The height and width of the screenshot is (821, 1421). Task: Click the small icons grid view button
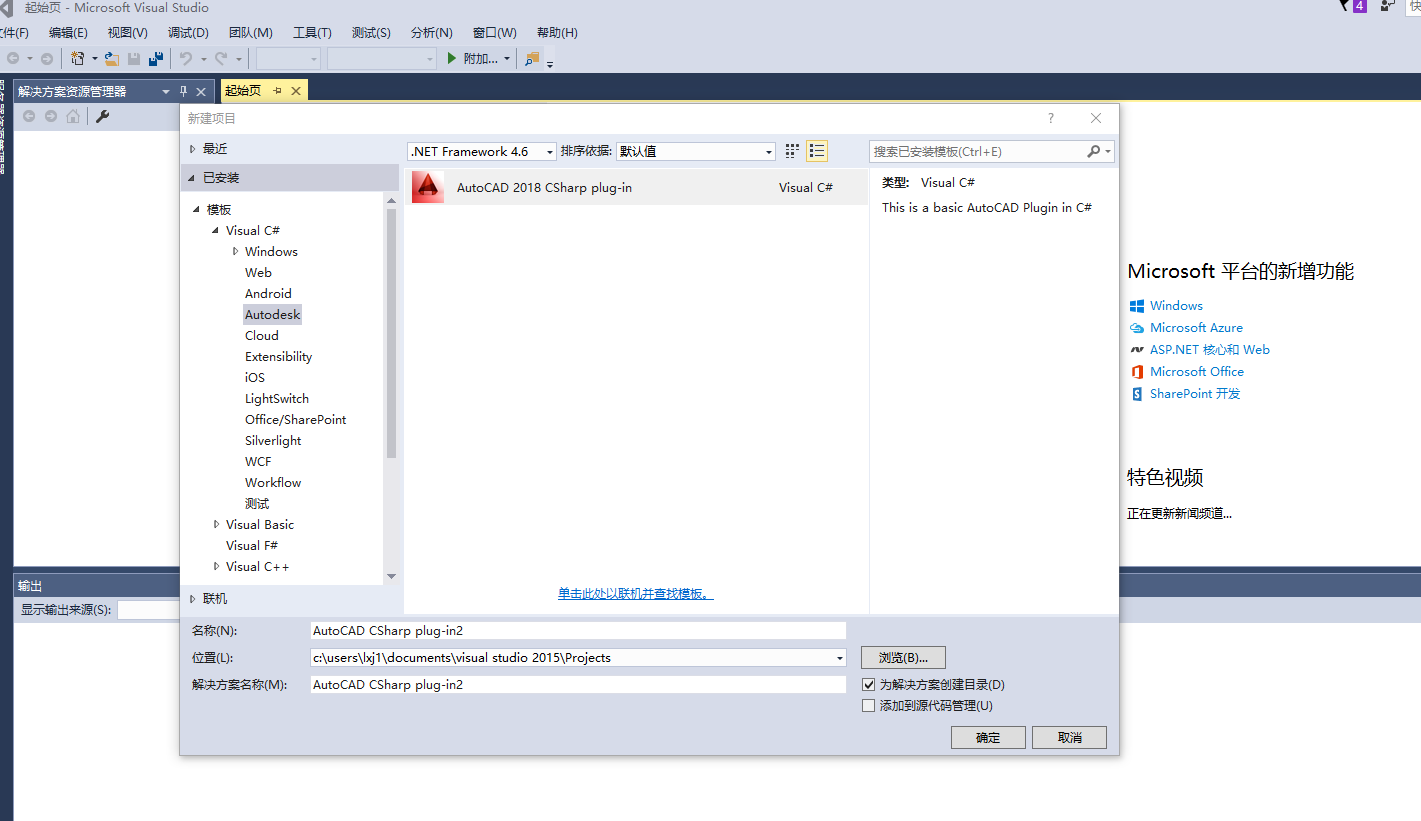coord(792,151)
